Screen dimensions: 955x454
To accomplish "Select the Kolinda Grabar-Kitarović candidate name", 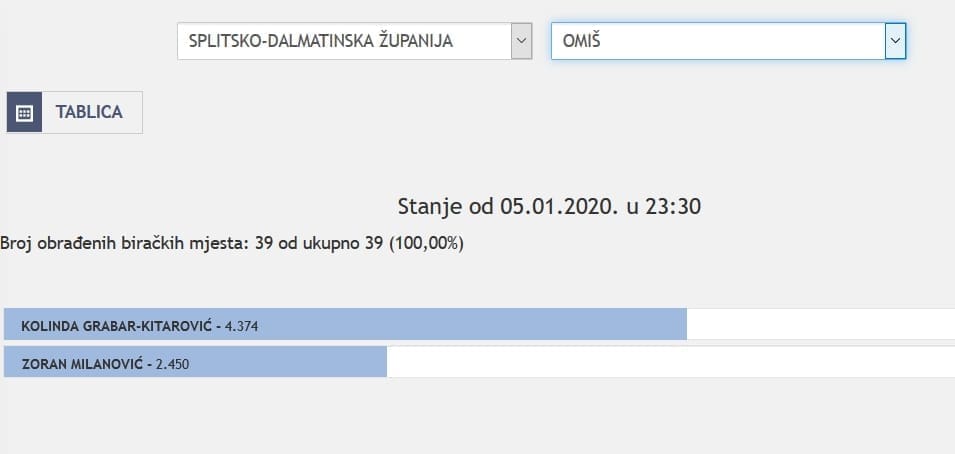I will click(116, 326).
